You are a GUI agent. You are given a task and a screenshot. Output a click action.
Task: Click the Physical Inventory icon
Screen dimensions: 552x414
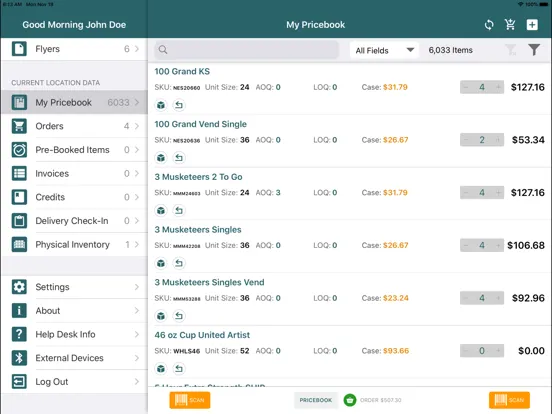pyautogui.click(x=19, y=244)
